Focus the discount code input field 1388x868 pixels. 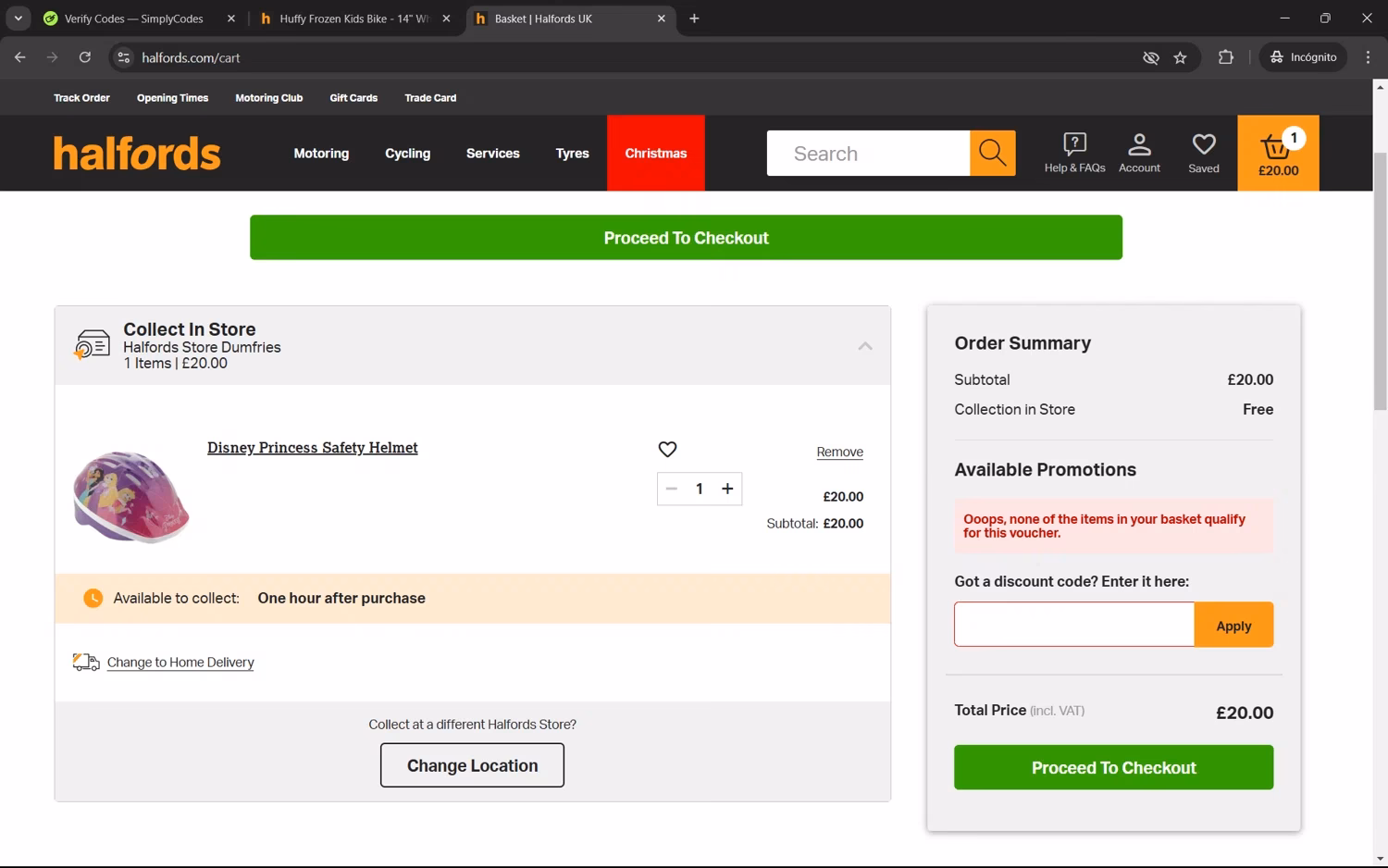pos(1074,625)
